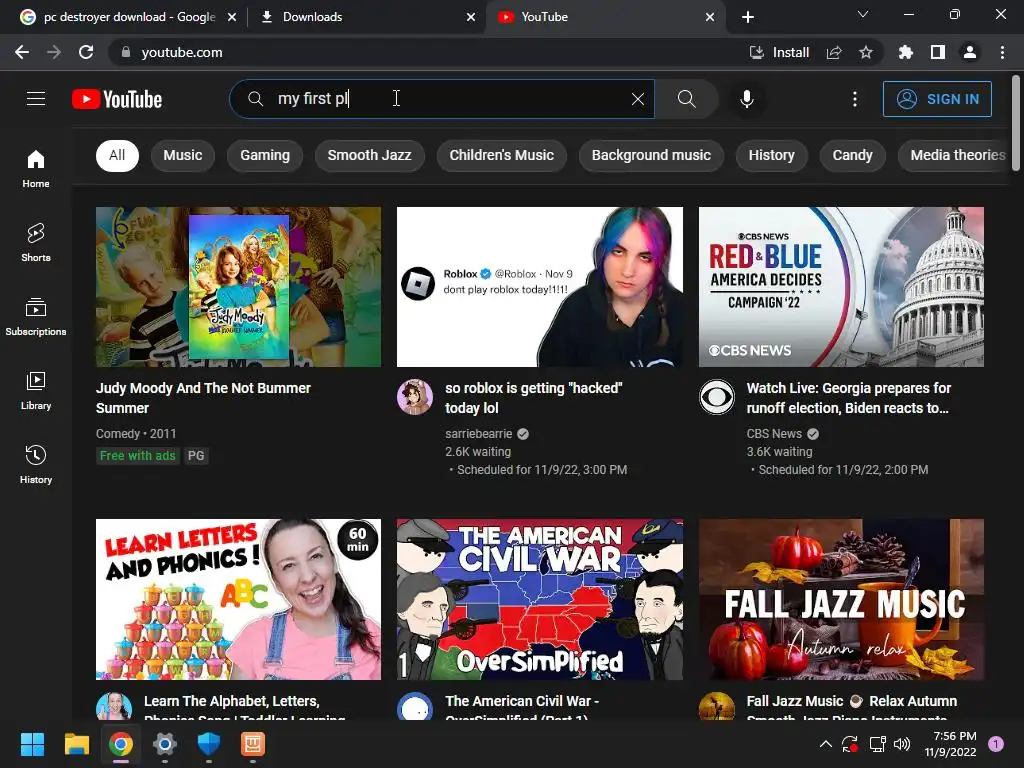Click the magnifier search button
Image resolution: width=1024 pixels, height=768 pixels.
tap(686, 99)
